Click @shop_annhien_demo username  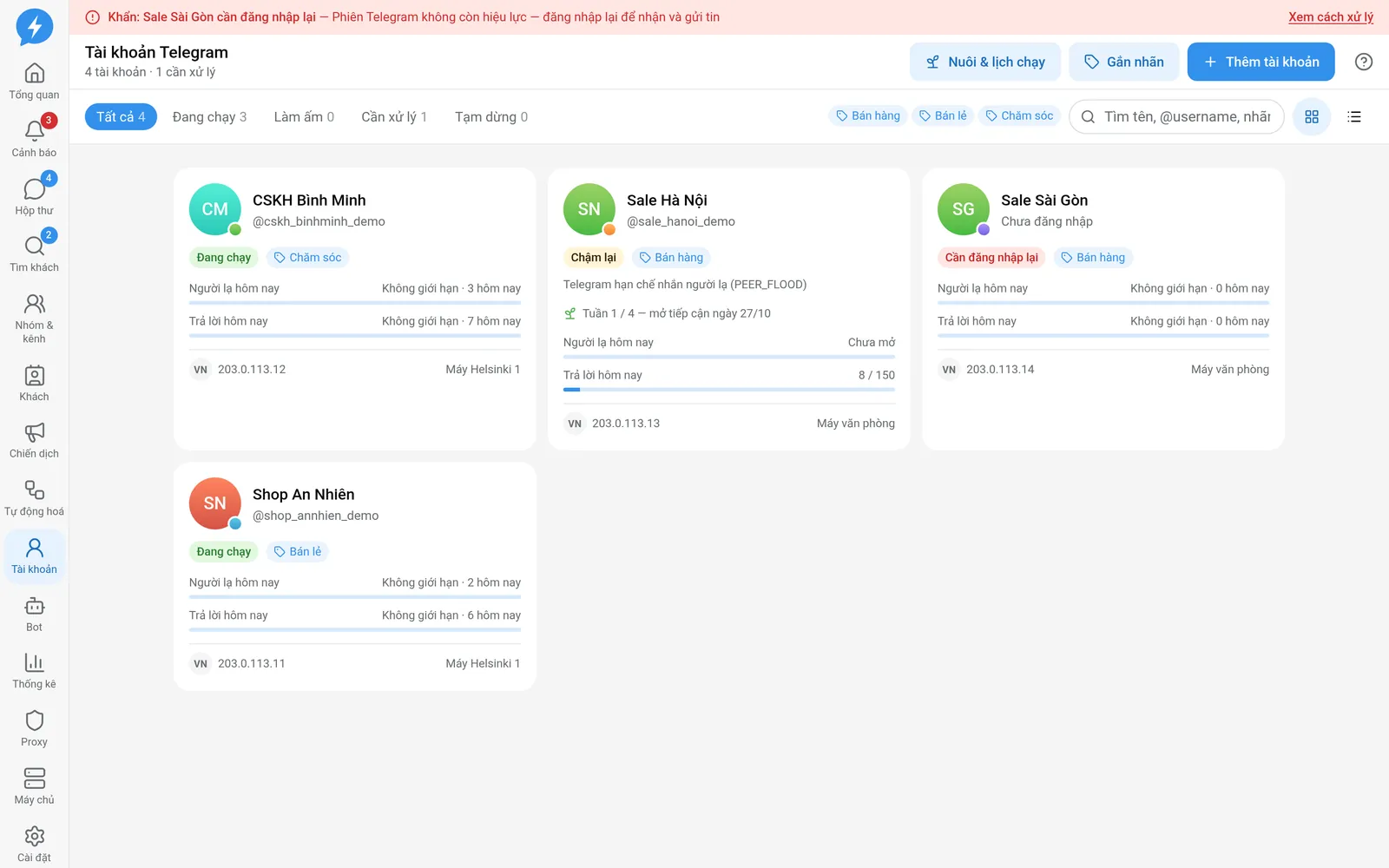(x=316, y=516)
